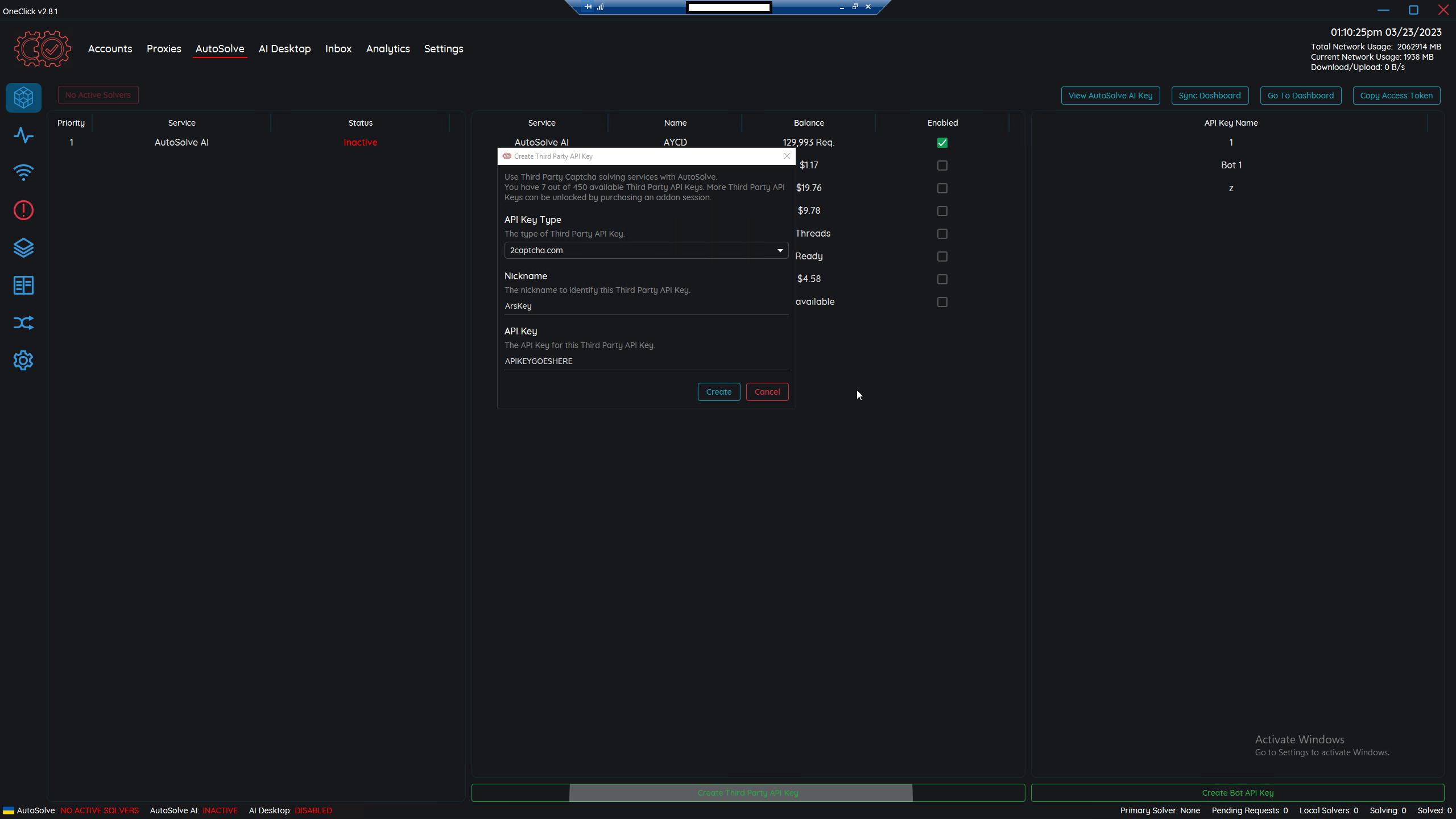Image resolution: width=1456 pixels, height=819 pixels.
Task: Click the Create button in dialog
Action: 718,392
